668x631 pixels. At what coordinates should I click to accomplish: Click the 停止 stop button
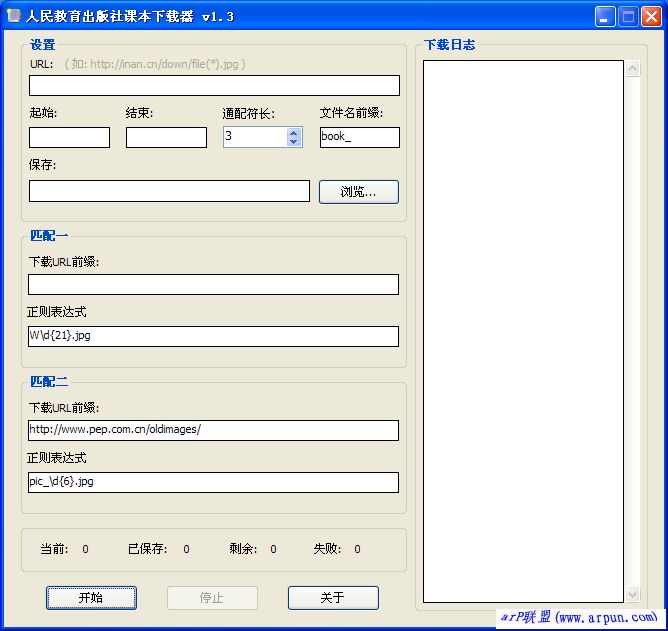tap(212, 598)
